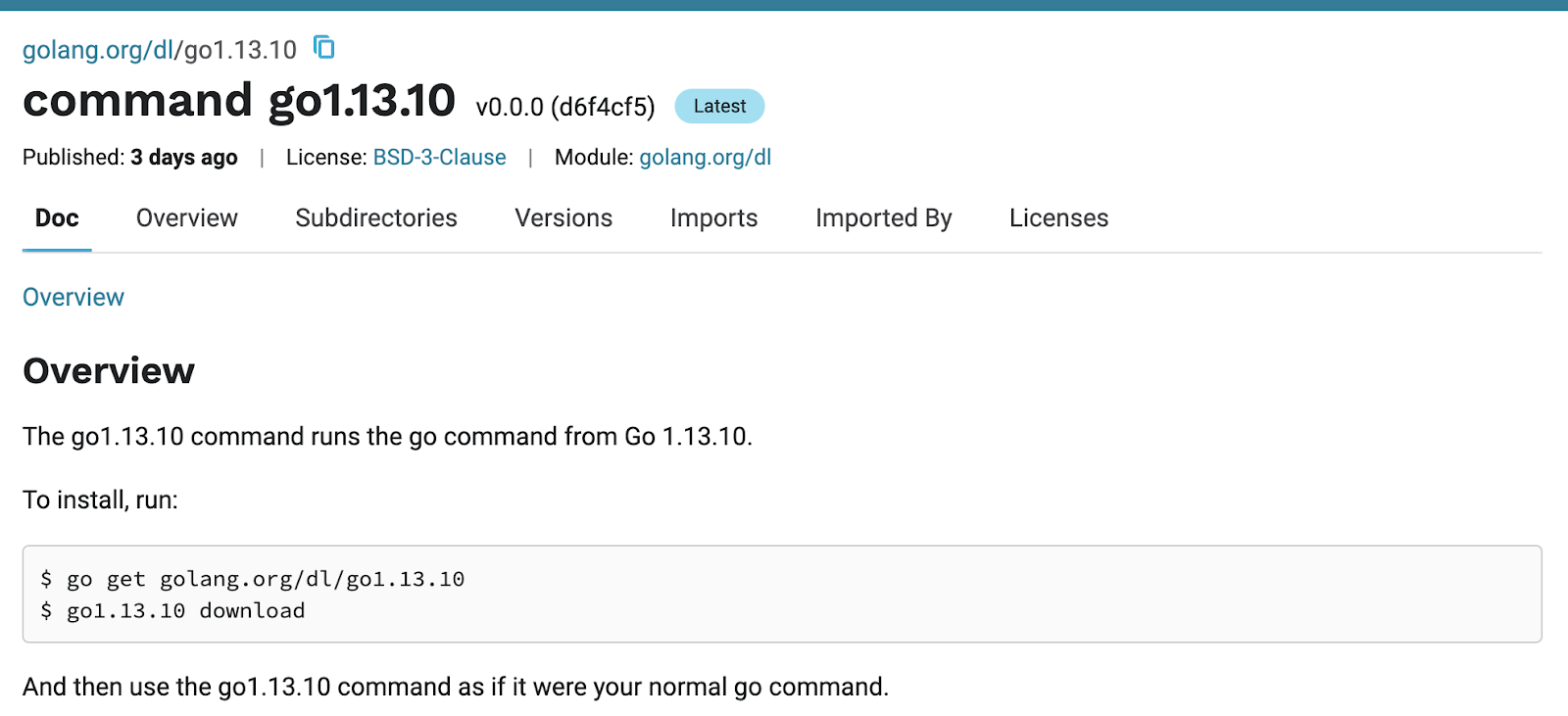Open the BSD-3-Clause license link
Viewport: 1568px width, 716px height.
[x=438, y=157]
